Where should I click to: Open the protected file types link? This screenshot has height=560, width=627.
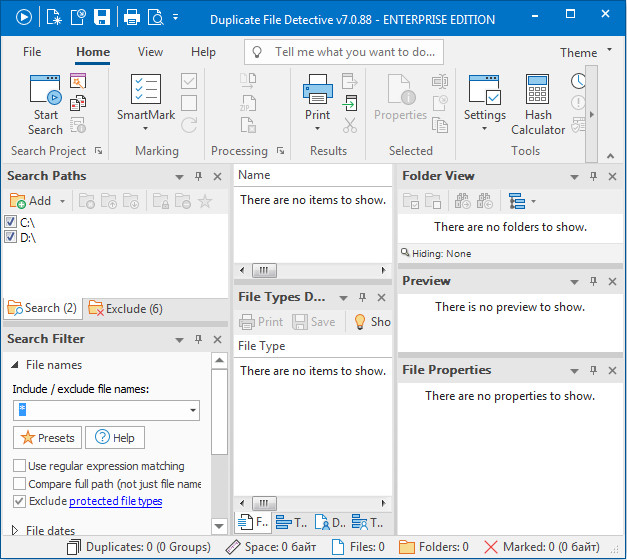(115, 501)
